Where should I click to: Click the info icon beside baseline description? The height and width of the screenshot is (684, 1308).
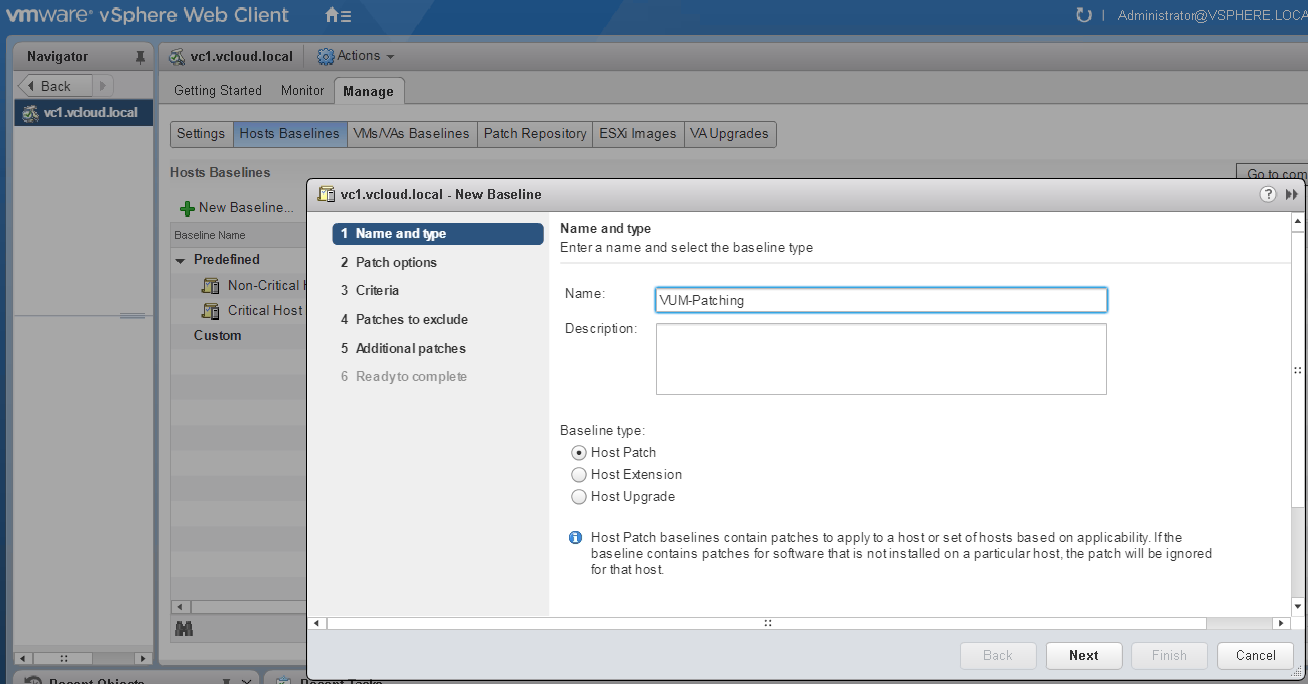[x=575, y=538]
